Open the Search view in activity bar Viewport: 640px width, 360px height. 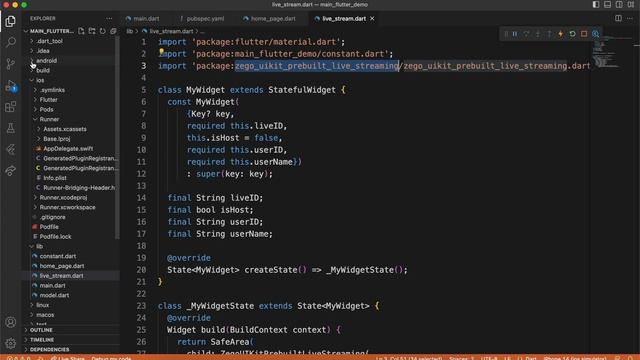point(11,42)
